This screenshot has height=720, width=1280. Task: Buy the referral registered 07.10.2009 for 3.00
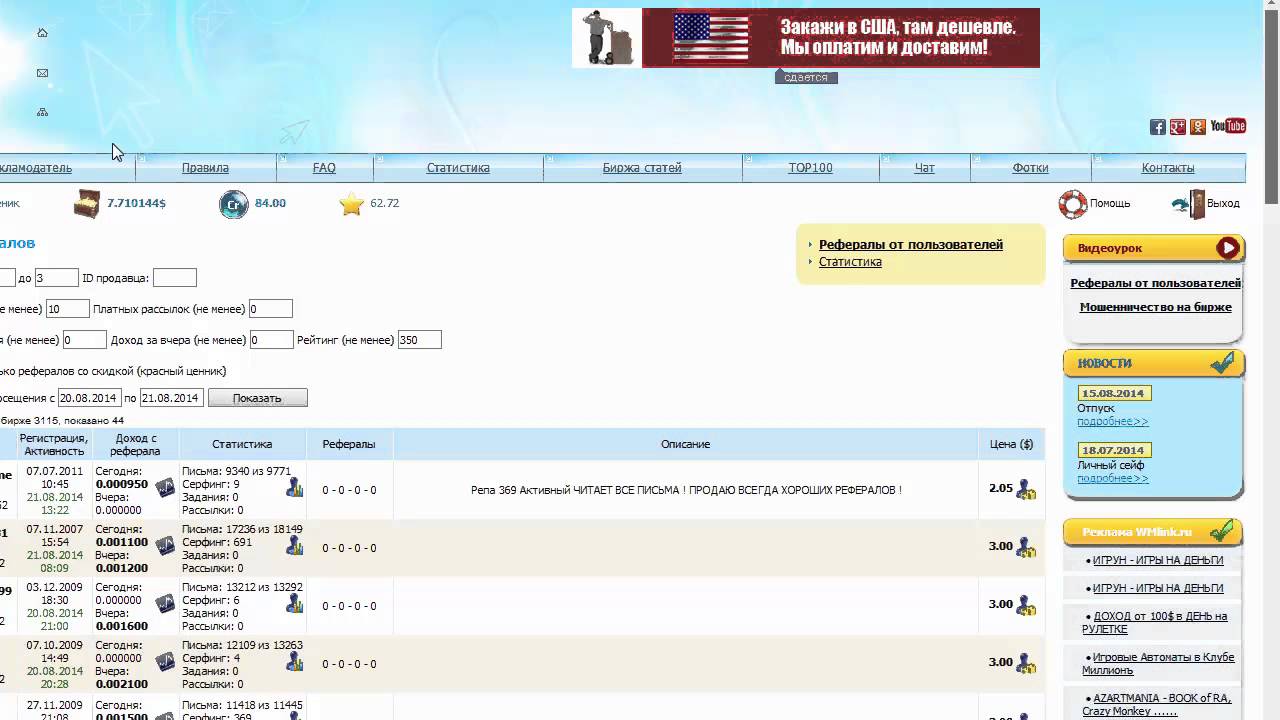pyautogui.click(x=1026, y=664)
